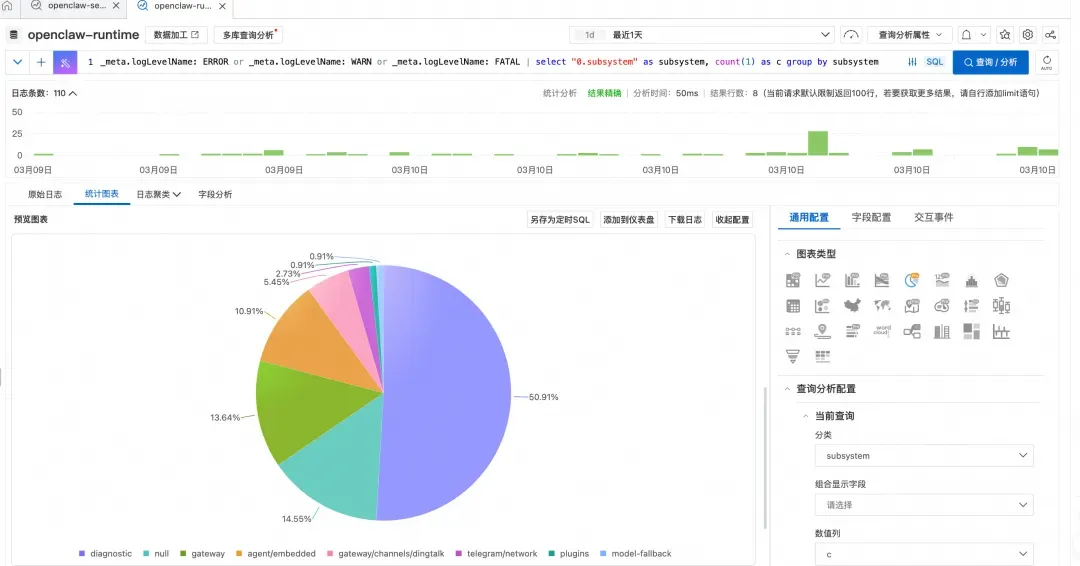Save query with star favorite icon
This screenshot has width=1080, height=566.
coord(1005,34)
